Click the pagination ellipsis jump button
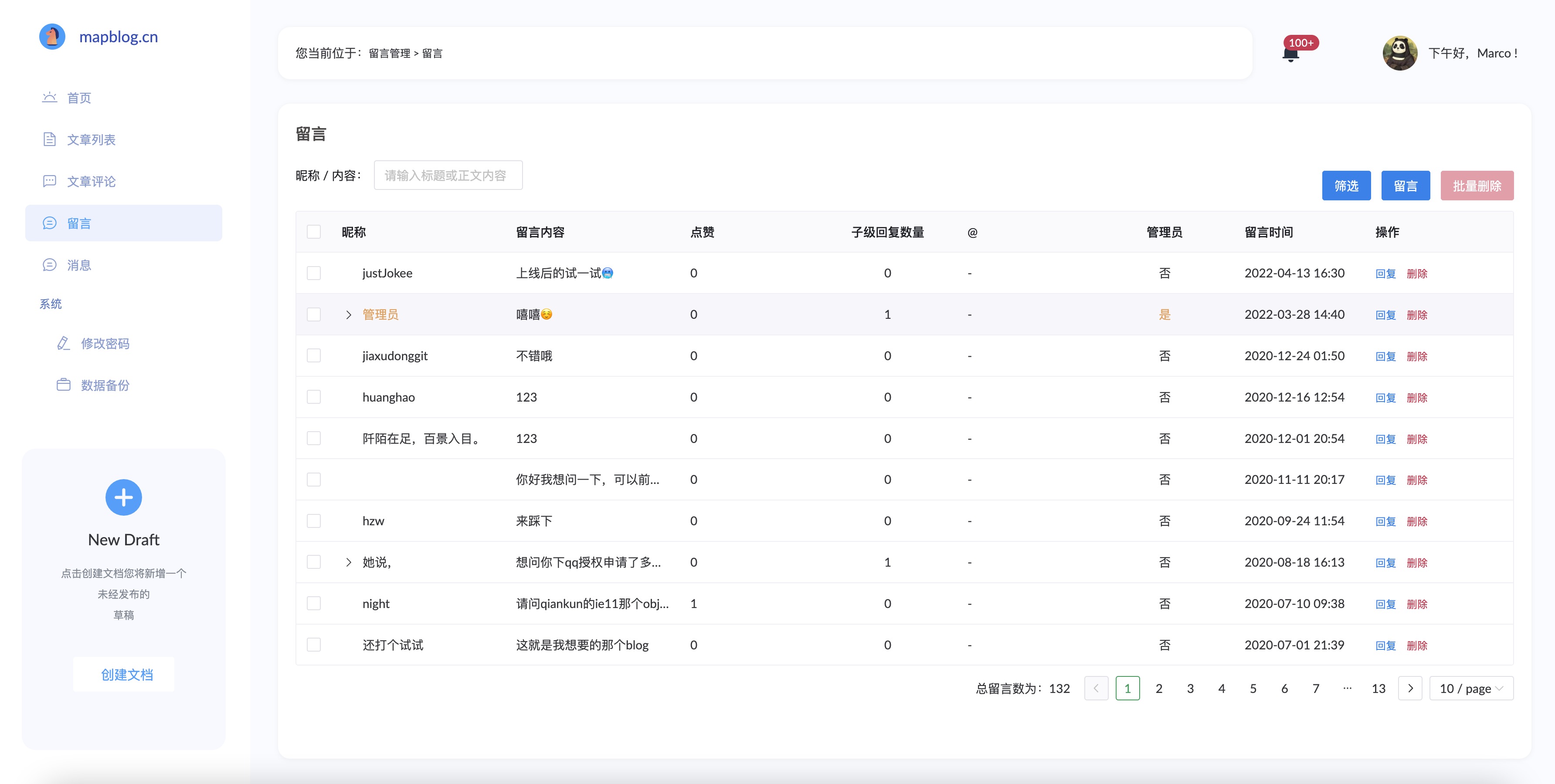 (1348, 688)
